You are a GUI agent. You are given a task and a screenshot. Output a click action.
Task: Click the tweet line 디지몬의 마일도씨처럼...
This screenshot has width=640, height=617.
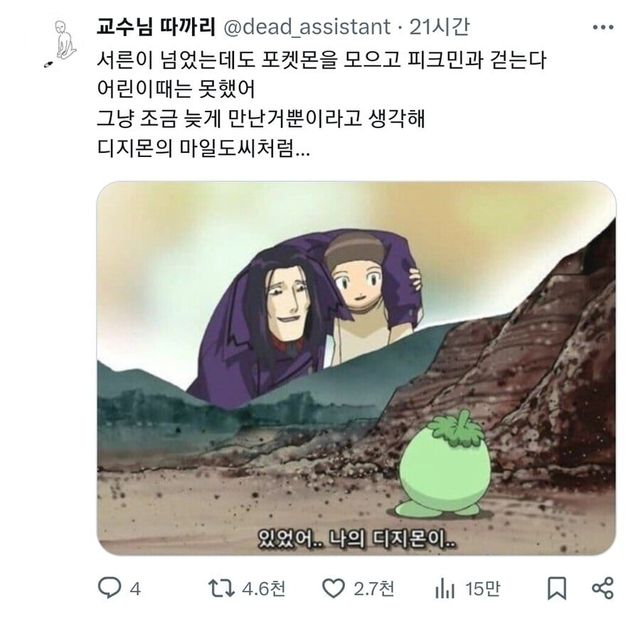203,148
